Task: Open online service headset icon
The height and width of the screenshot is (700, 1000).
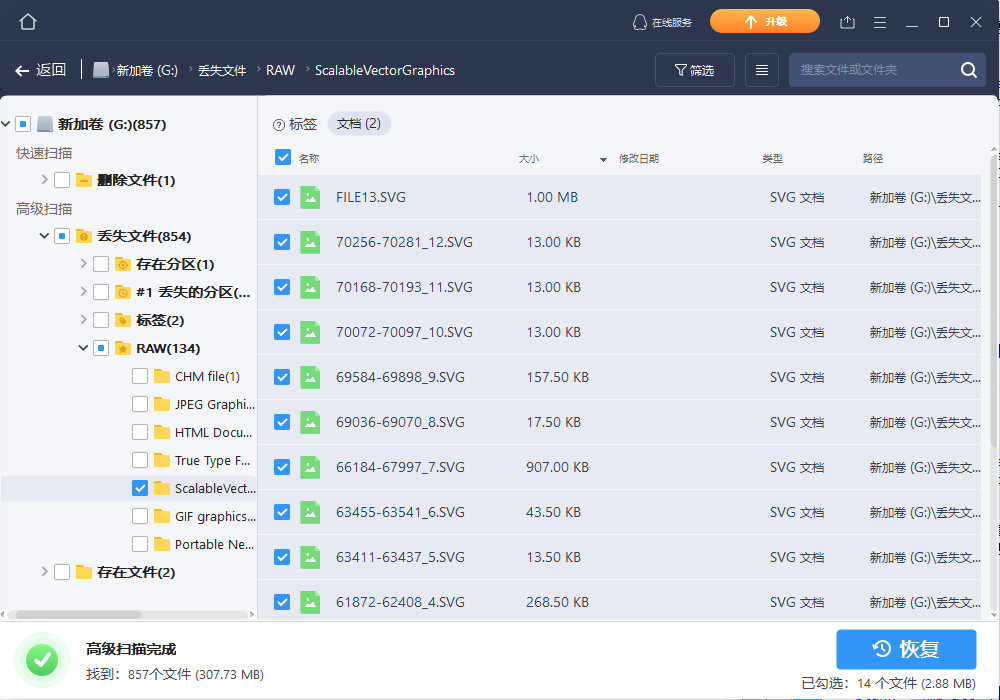Action: pos(640,22)
